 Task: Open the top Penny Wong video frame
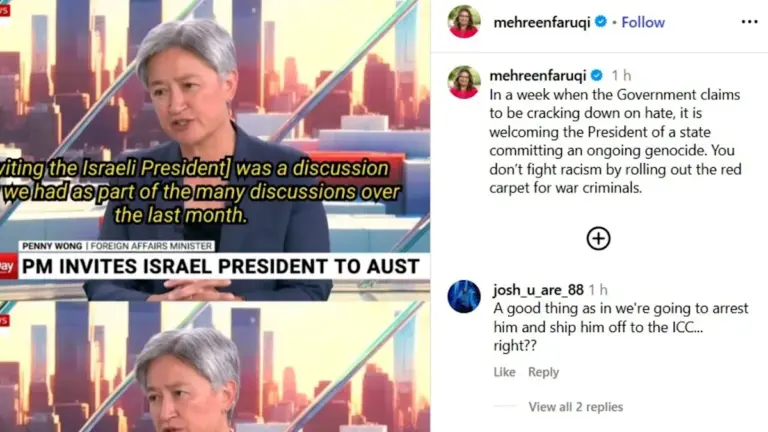pos(215,150)
